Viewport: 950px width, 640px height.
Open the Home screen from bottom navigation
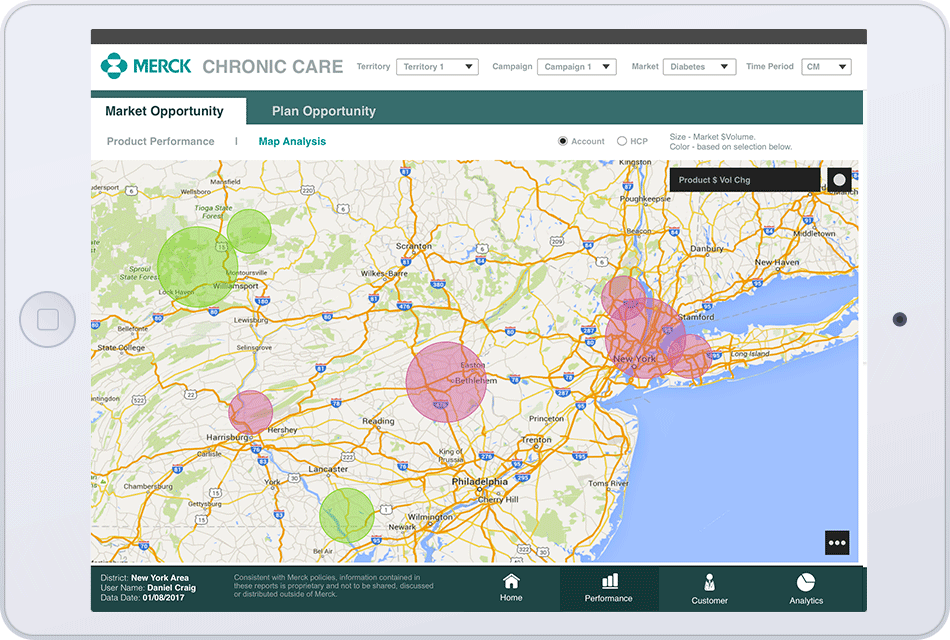[510, 589]
